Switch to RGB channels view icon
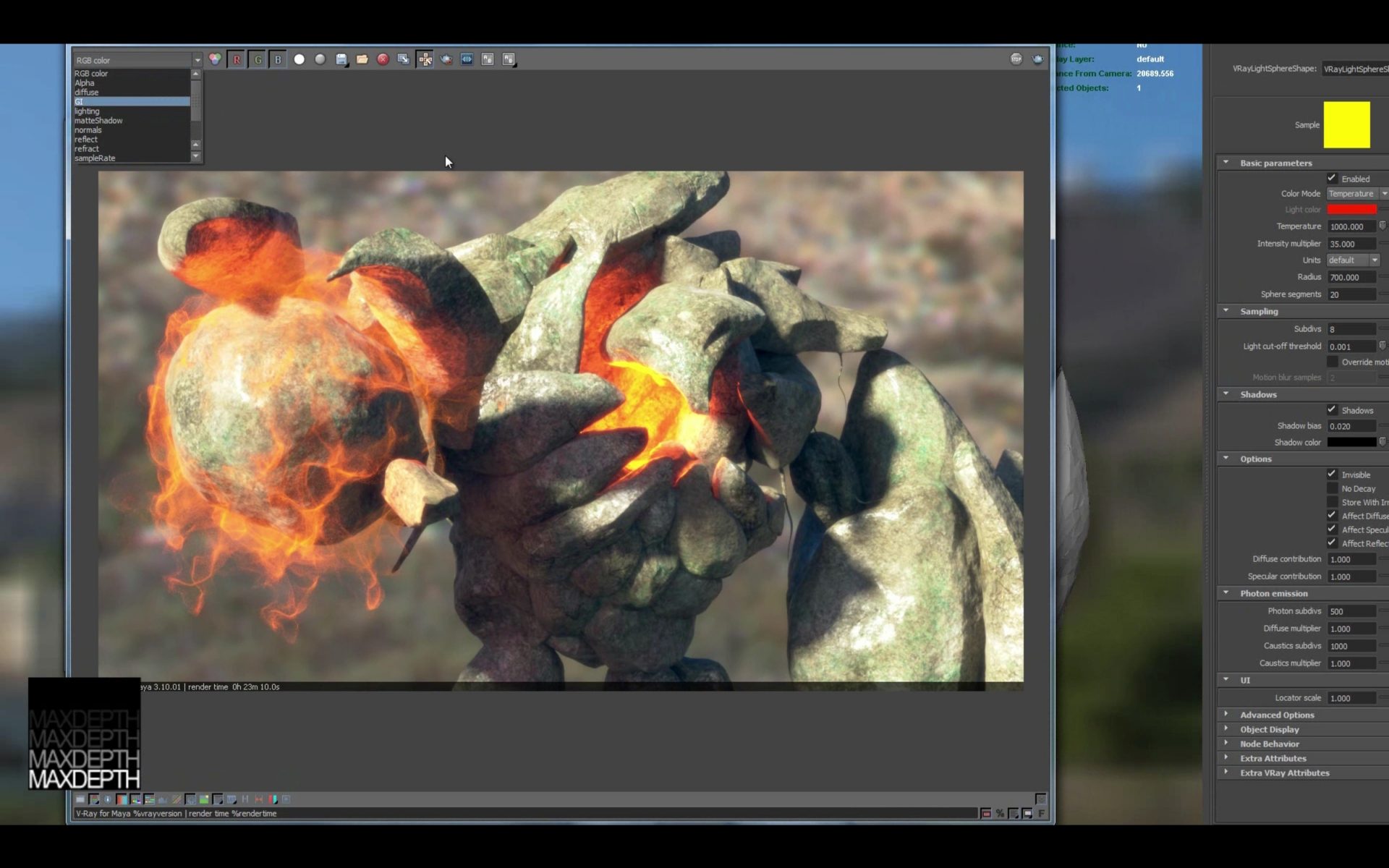The width and height of the screenshot is (1389, 868). click(215, 59)
